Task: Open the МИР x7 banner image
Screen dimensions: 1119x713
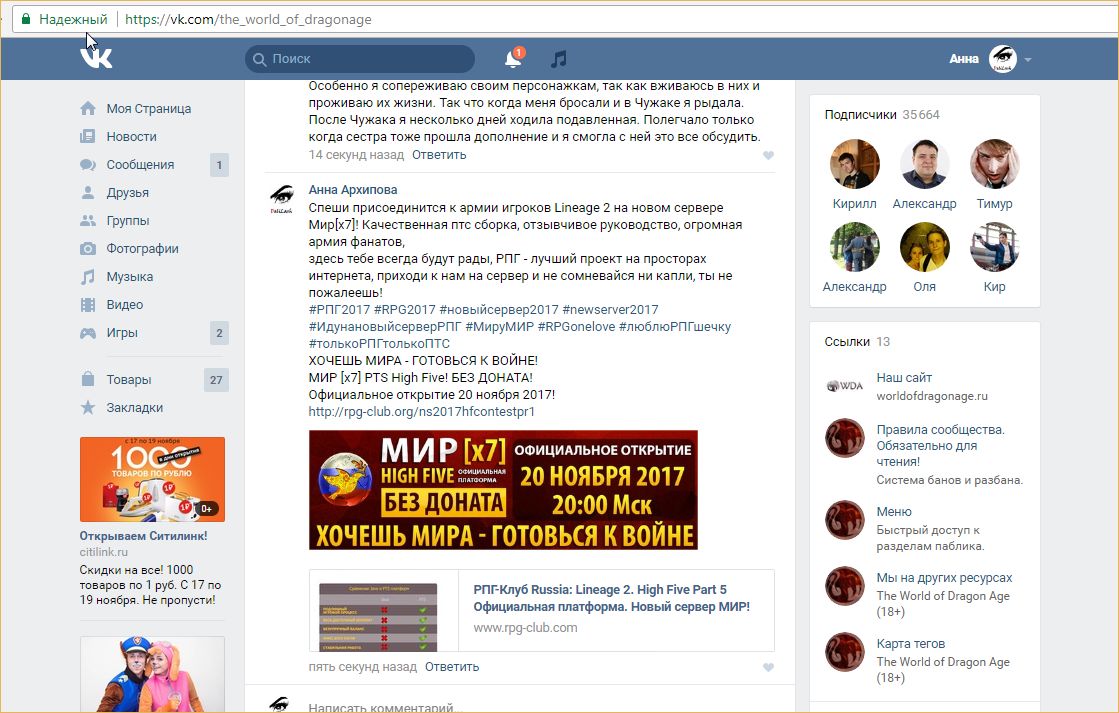Action: 503,490
